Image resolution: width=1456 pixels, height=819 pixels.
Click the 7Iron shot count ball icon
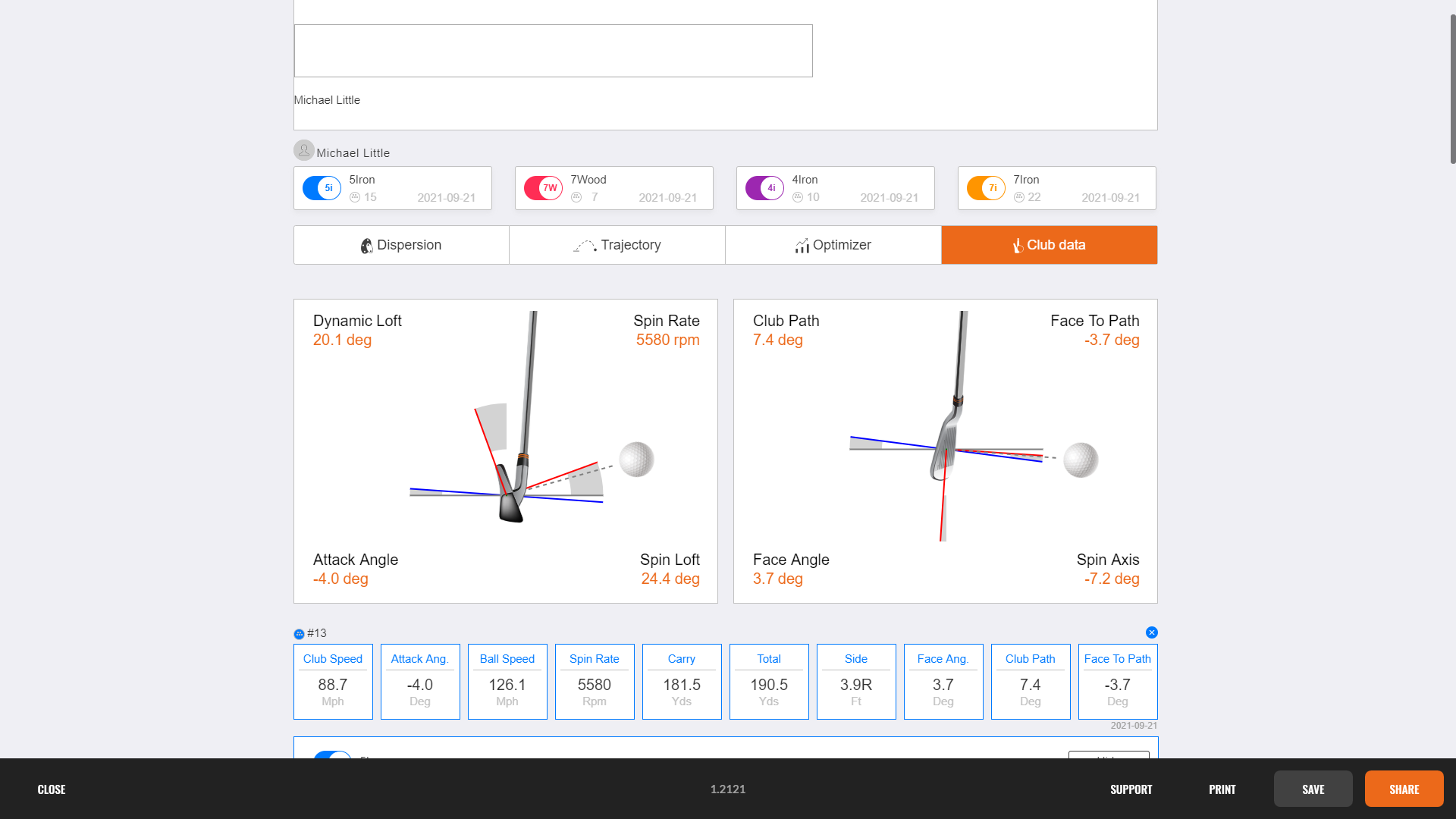[1019, 197]
